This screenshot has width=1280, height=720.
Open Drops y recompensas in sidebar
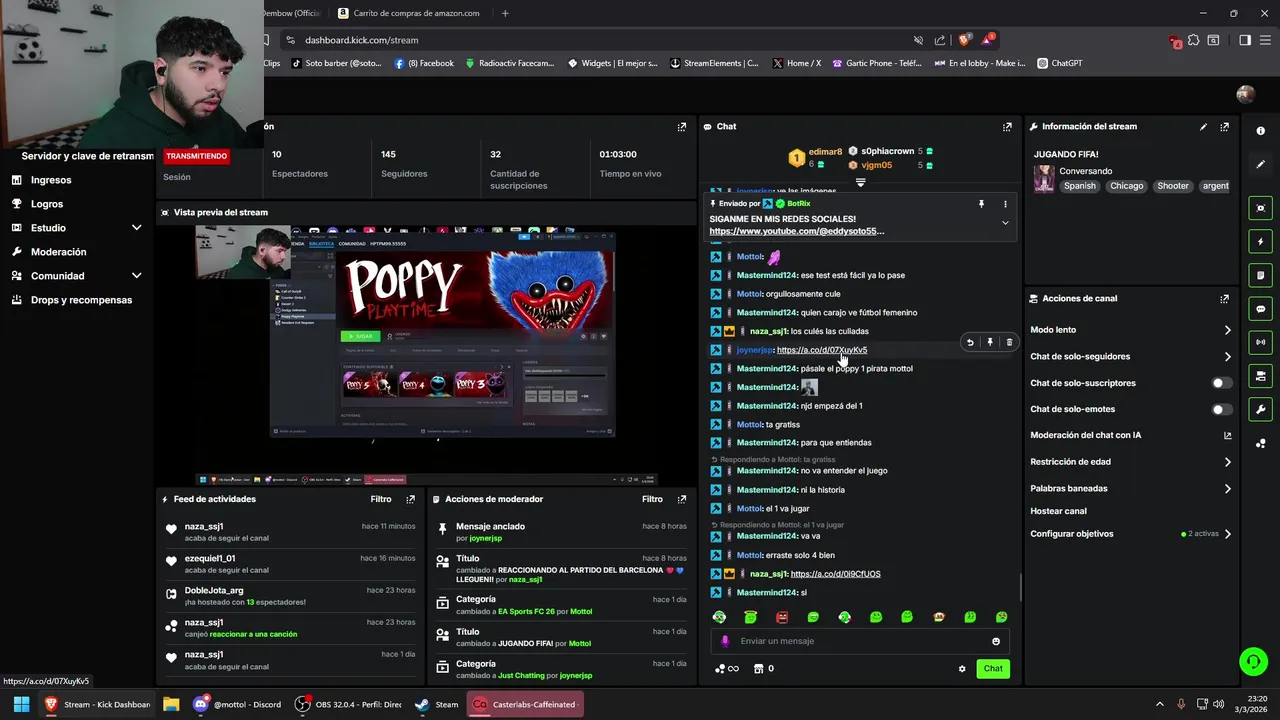[x=80, y=300]
